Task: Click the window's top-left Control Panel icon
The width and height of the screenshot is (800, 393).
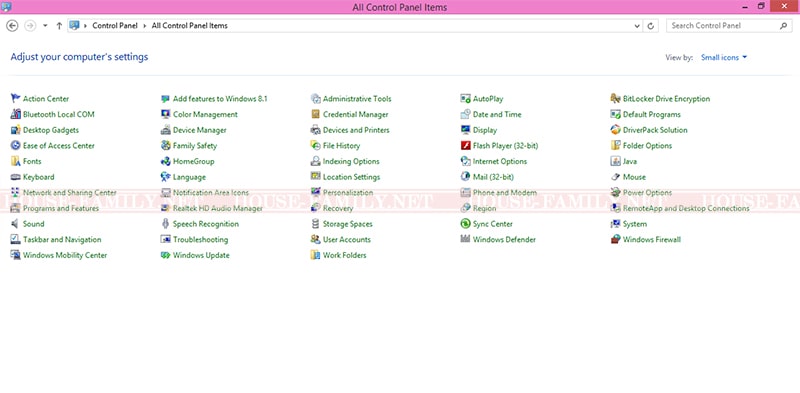Action: point(6,7)
